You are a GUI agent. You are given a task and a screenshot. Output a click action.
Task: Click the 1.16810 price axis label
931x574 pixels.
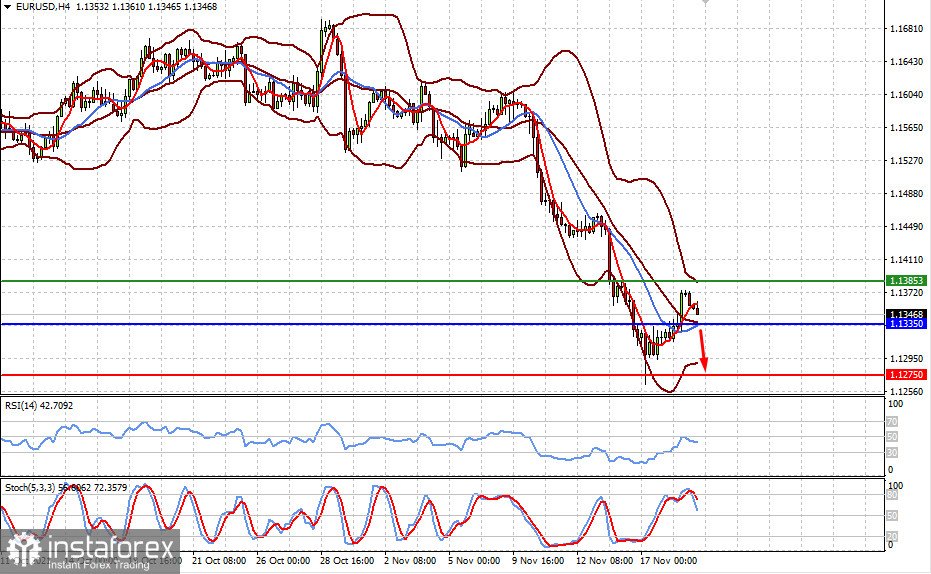click(907, 28)
